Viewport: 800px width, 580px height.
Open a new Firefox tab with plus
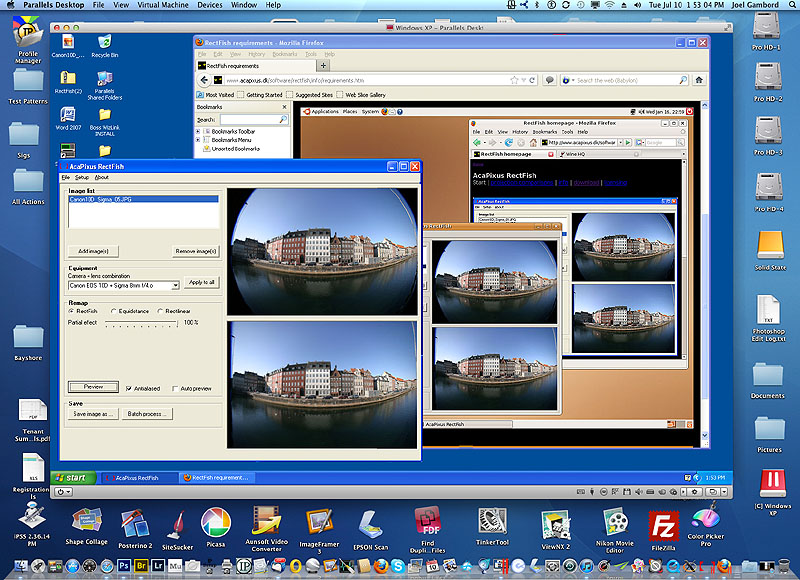tap(323, 65)
